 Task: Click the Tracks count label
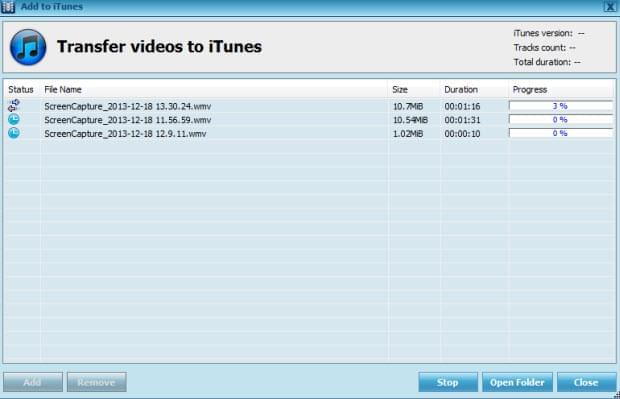pyautogui.click(x=540, y=48)
